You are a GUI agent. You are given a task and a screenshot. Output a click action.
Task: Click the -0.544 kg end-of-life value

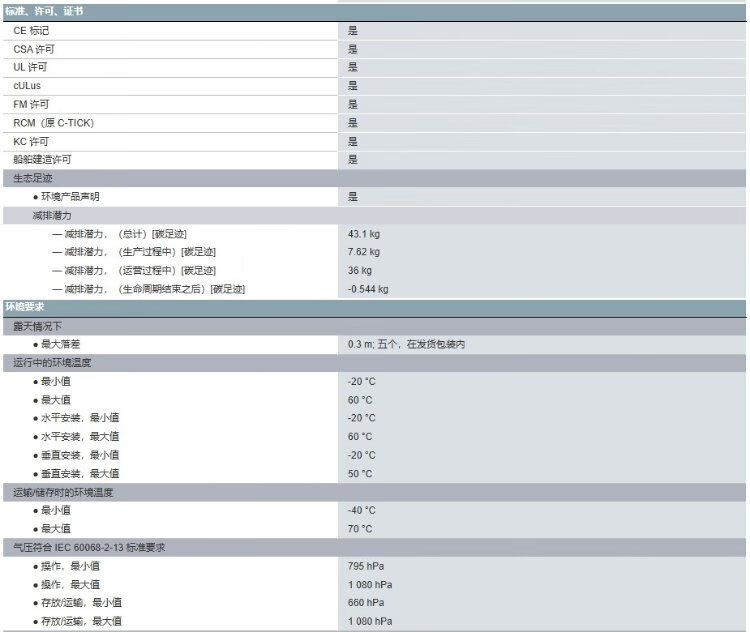point(367,289)
